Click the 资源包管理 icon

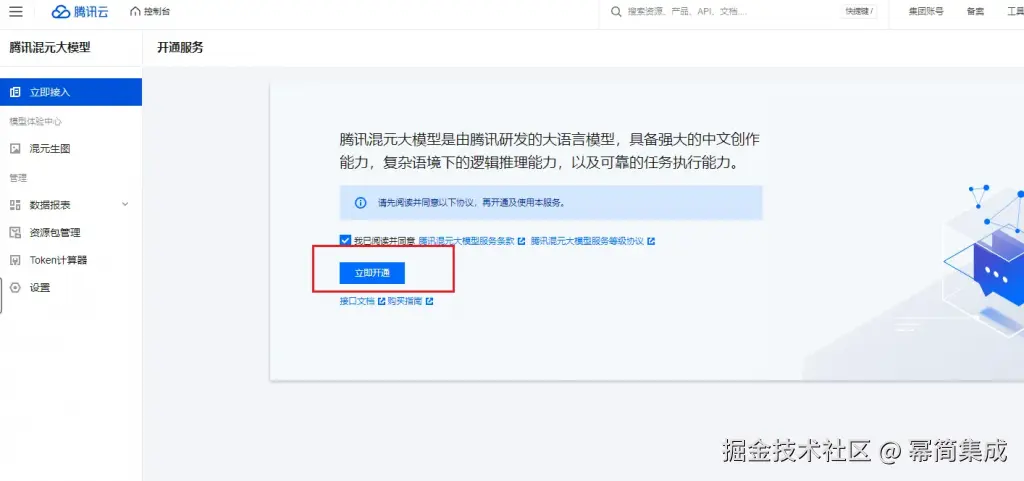pos(15,232)
